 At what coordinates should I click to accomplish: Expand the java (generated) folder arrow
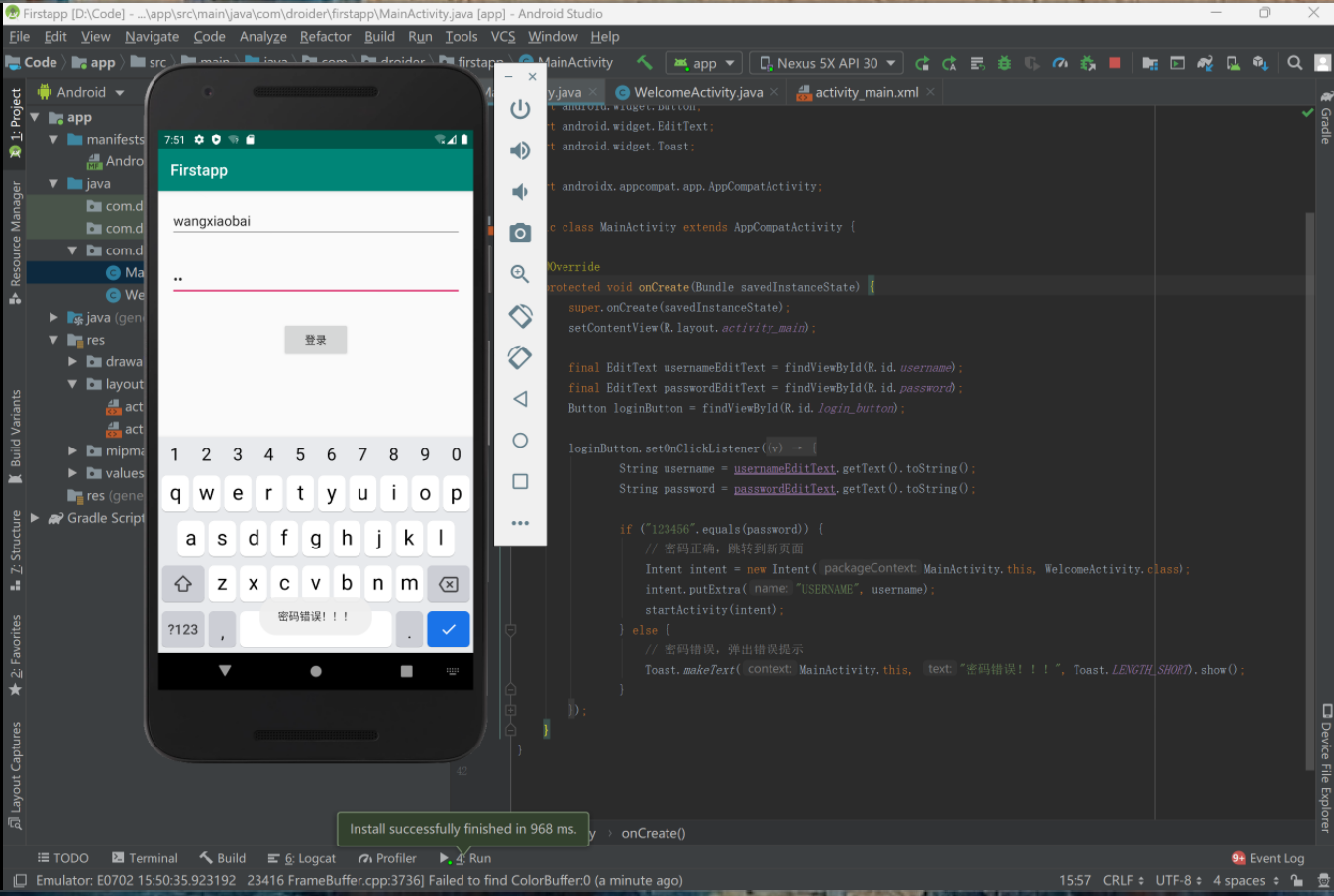click(53, 318)
